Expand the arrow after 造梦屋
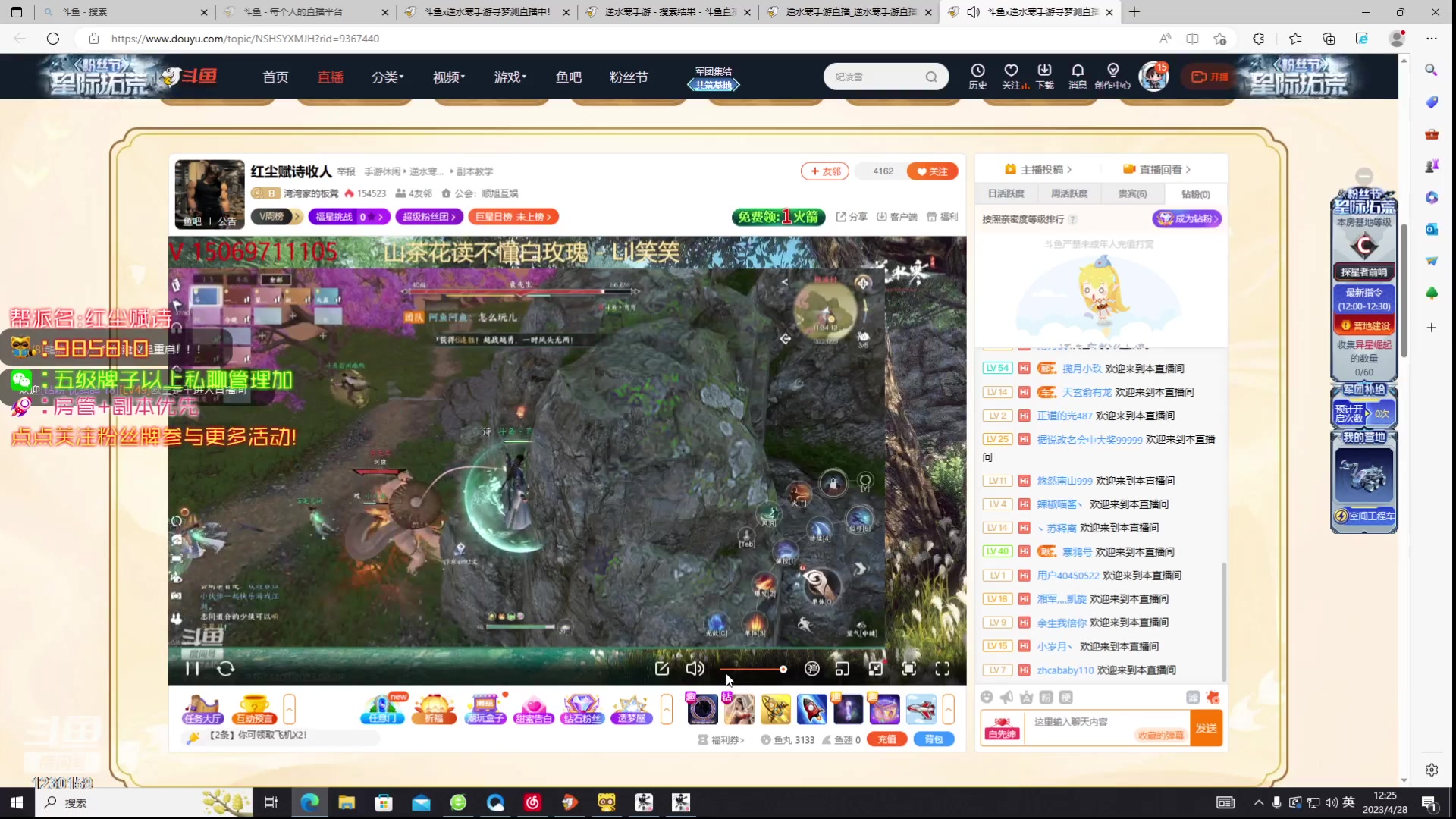Screen dimensions: 1456x819 pos(667,710)
